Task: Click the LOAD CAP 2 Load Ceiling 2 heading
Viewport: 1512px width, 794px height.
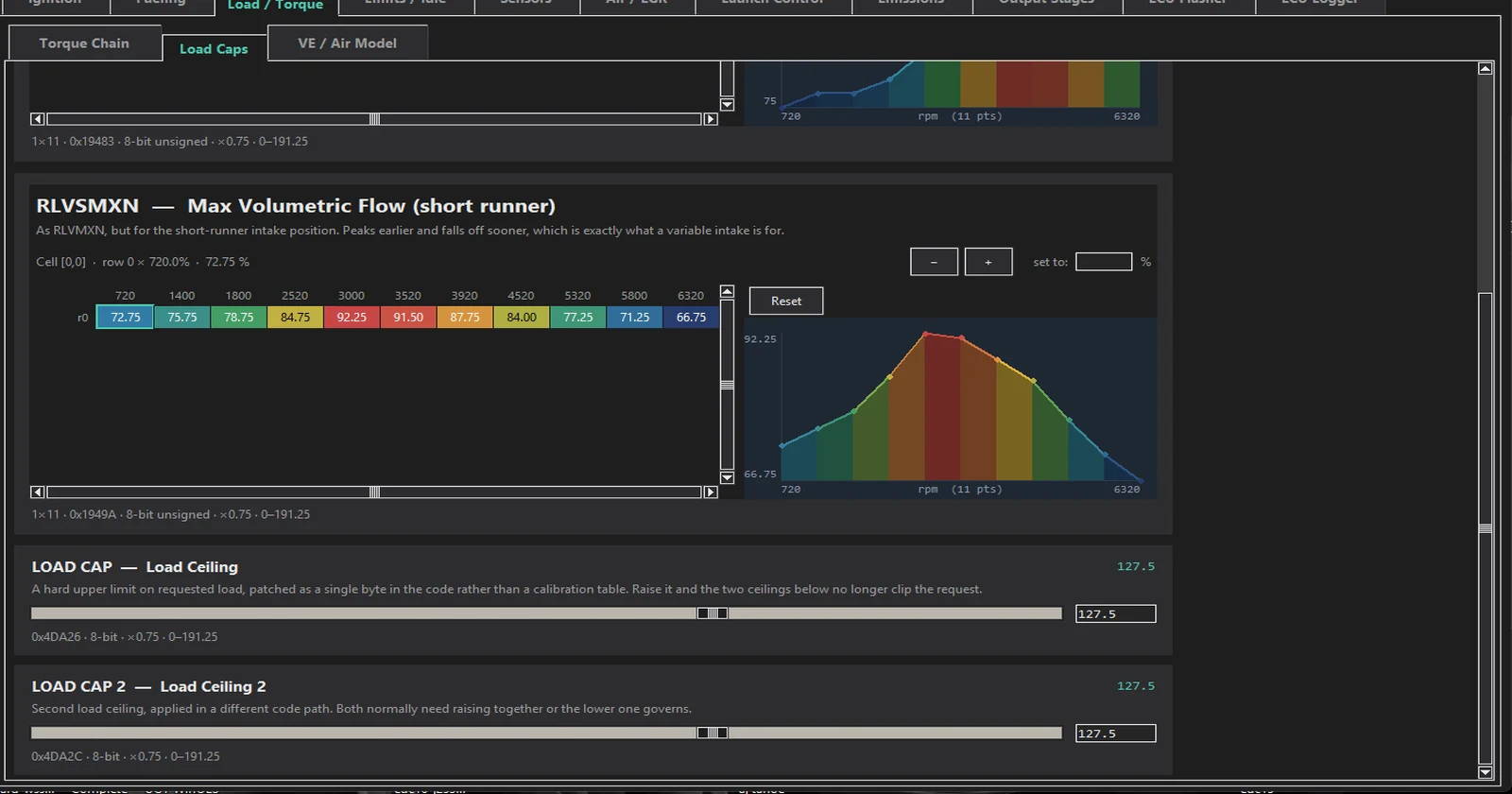Action: [148, 686]
